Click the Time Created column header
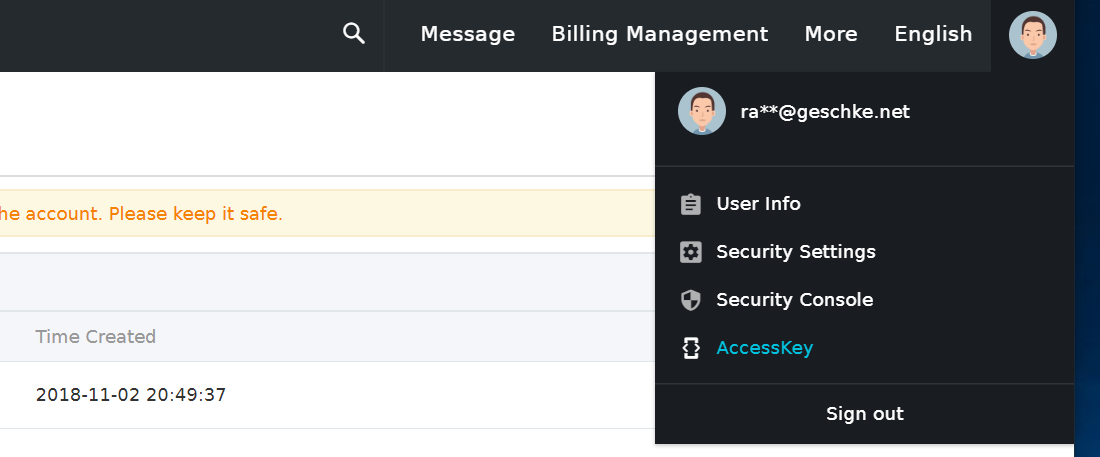1100x457 pixels. click(x=95, y=337)
